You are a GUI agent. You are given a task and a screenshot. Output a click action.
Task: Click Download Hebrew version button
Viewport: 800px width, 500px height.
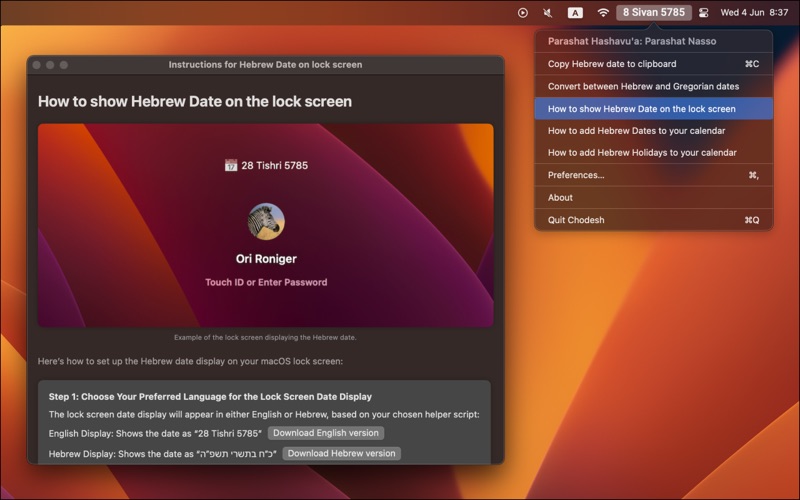point(341,454)
